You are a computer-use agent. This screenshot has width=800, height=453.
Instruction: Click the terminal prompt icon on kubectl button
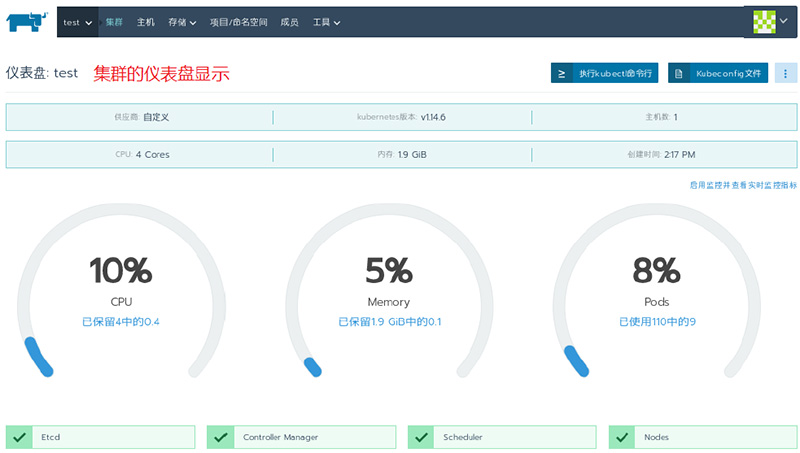[562, 73]
